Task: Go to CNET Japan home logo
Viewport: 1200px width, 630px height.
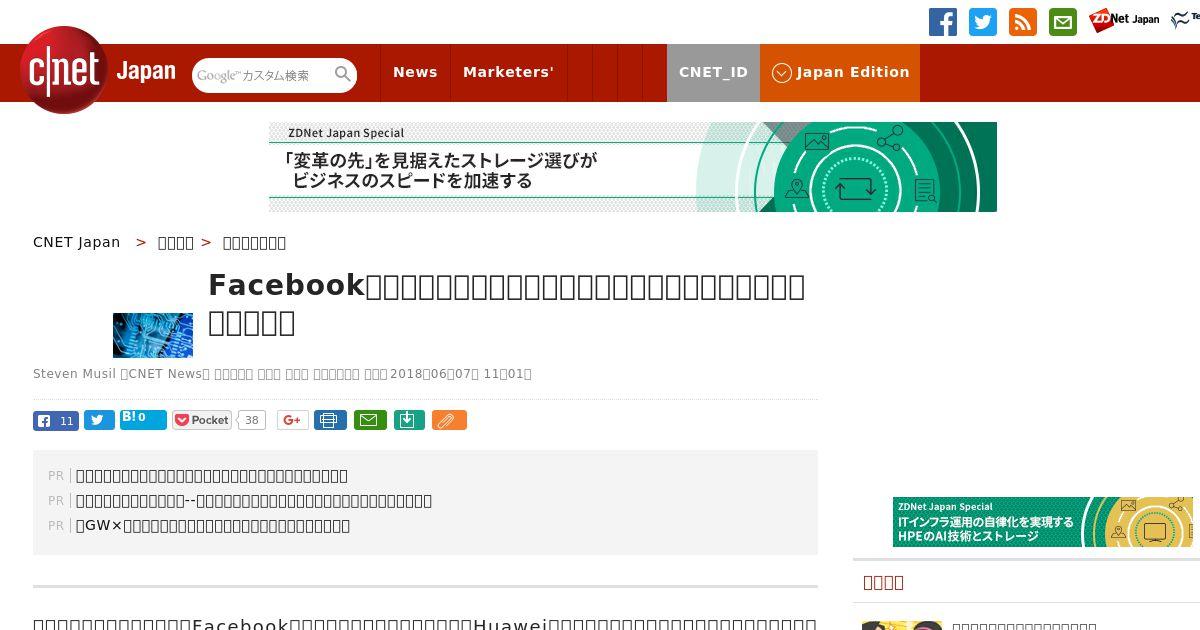Action: tap(98, 70)
